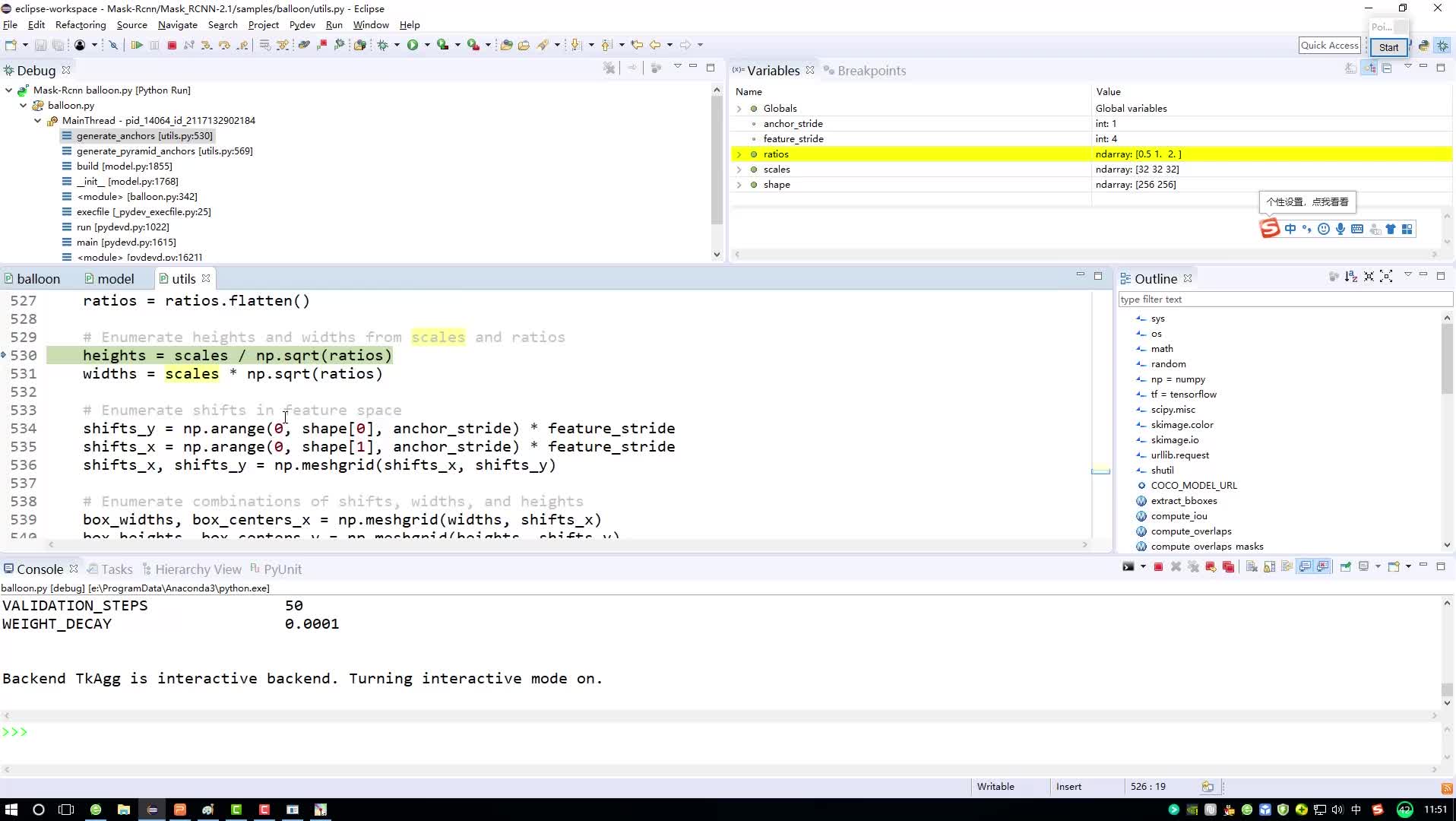
Task: Open the Refactoring menu
Action: [x=81, y=25]
